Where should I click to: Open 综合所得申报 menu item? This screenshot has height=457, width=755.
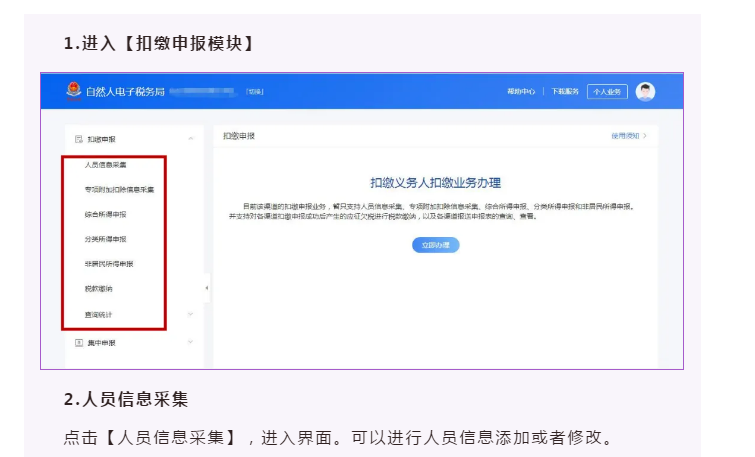click(x=105, y=214)
